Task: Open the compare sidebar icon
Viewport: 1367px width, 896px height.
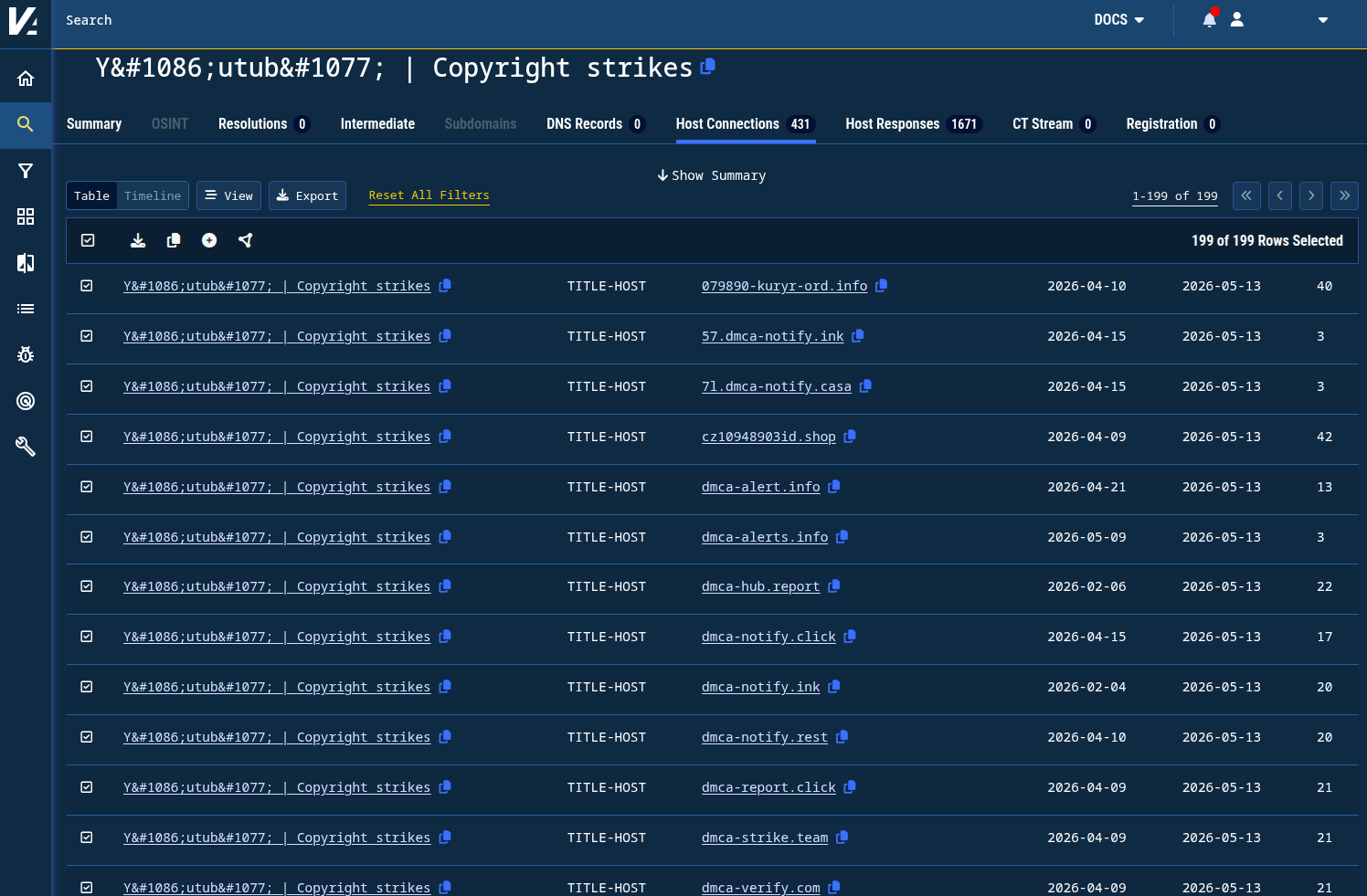Action: [26, 263]
